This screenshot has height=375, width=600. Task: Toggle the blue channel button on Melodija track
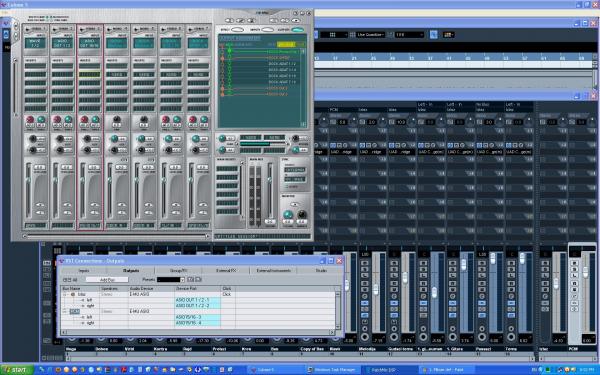[x=365, y=303]
